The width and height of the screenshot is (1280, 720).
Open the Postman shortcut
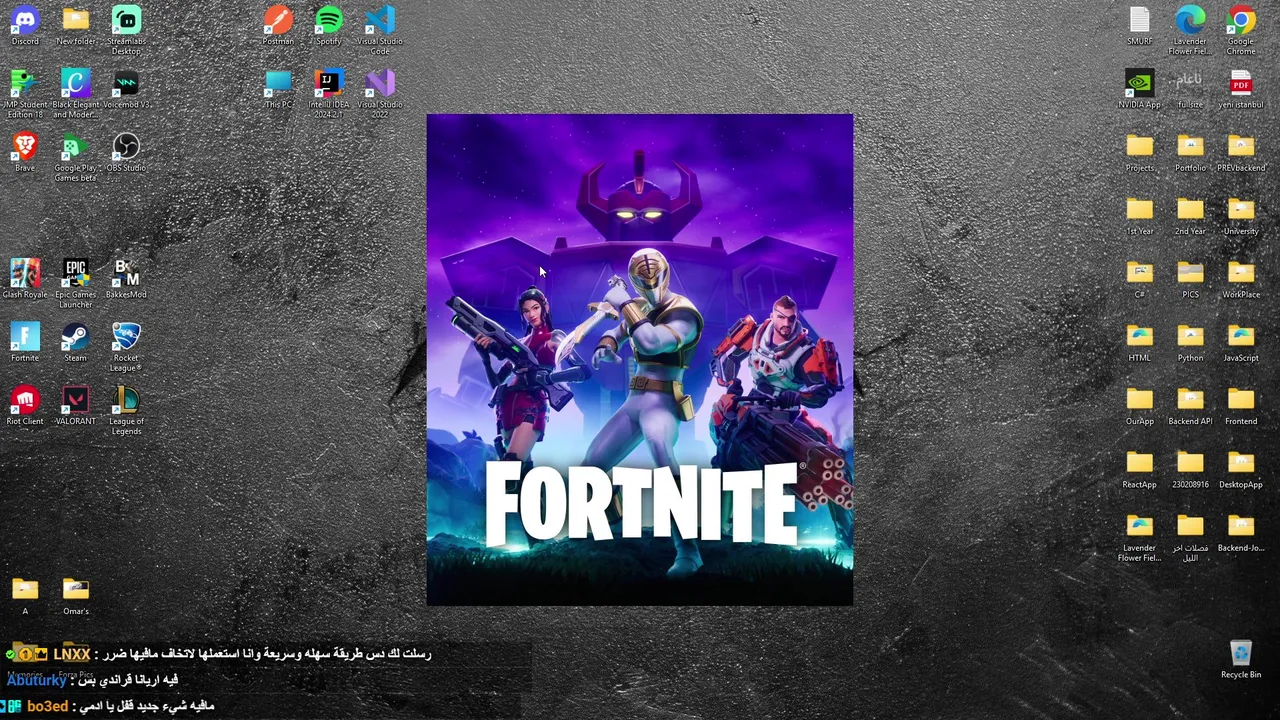pos(278,27)
